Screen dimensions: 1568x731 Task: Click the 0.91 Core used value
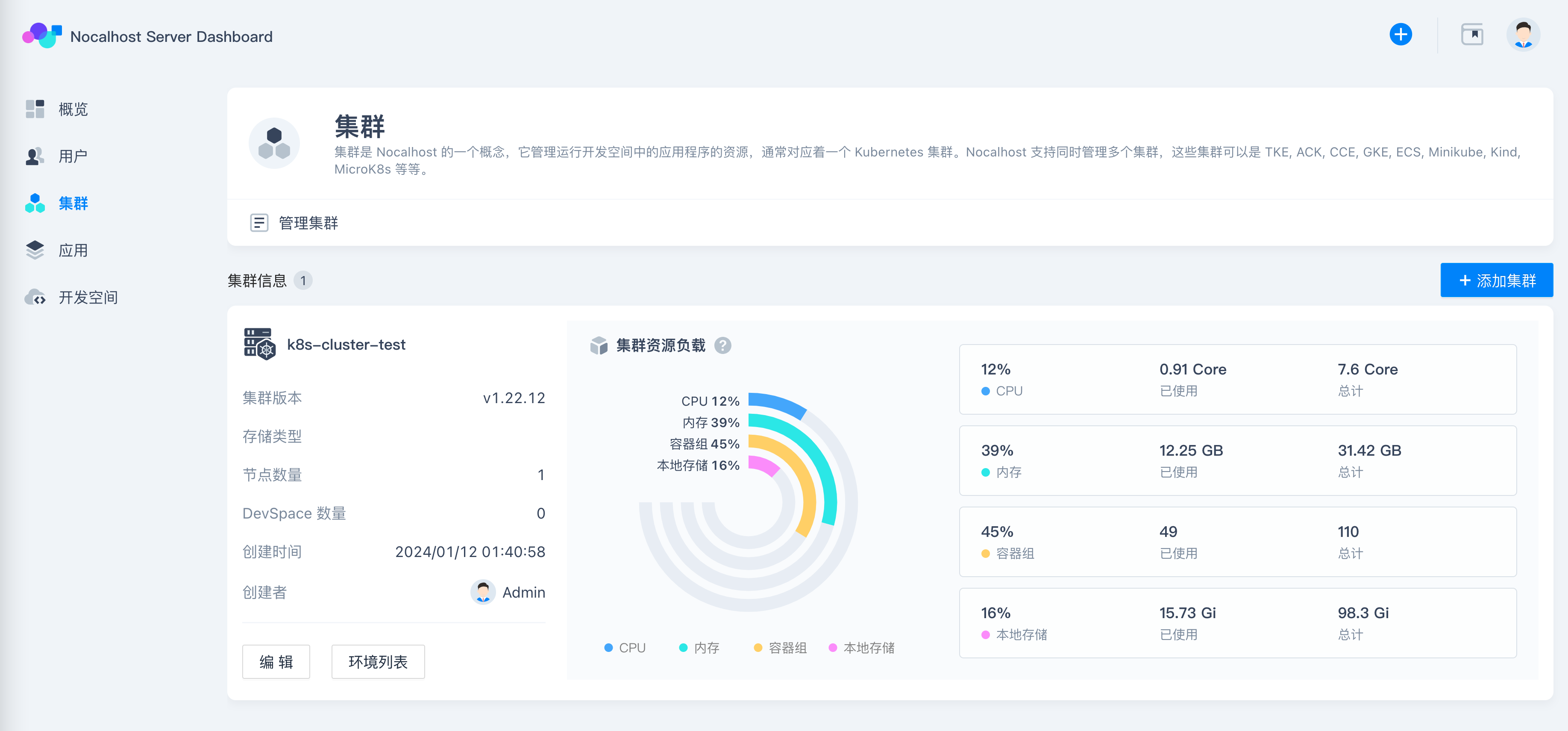(1193, 369)
